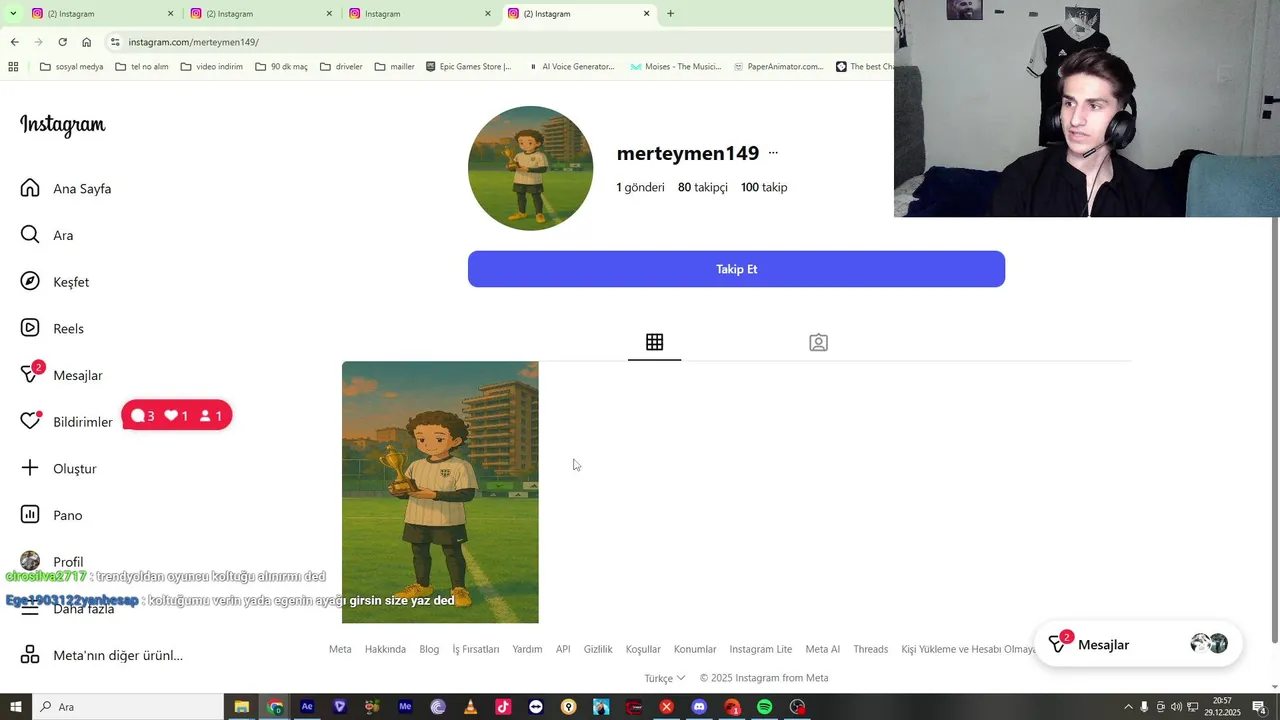Viewport: 1280px width, 720px height.
Task: Reload the page with the refresh icon
Action: click(62, 42)
